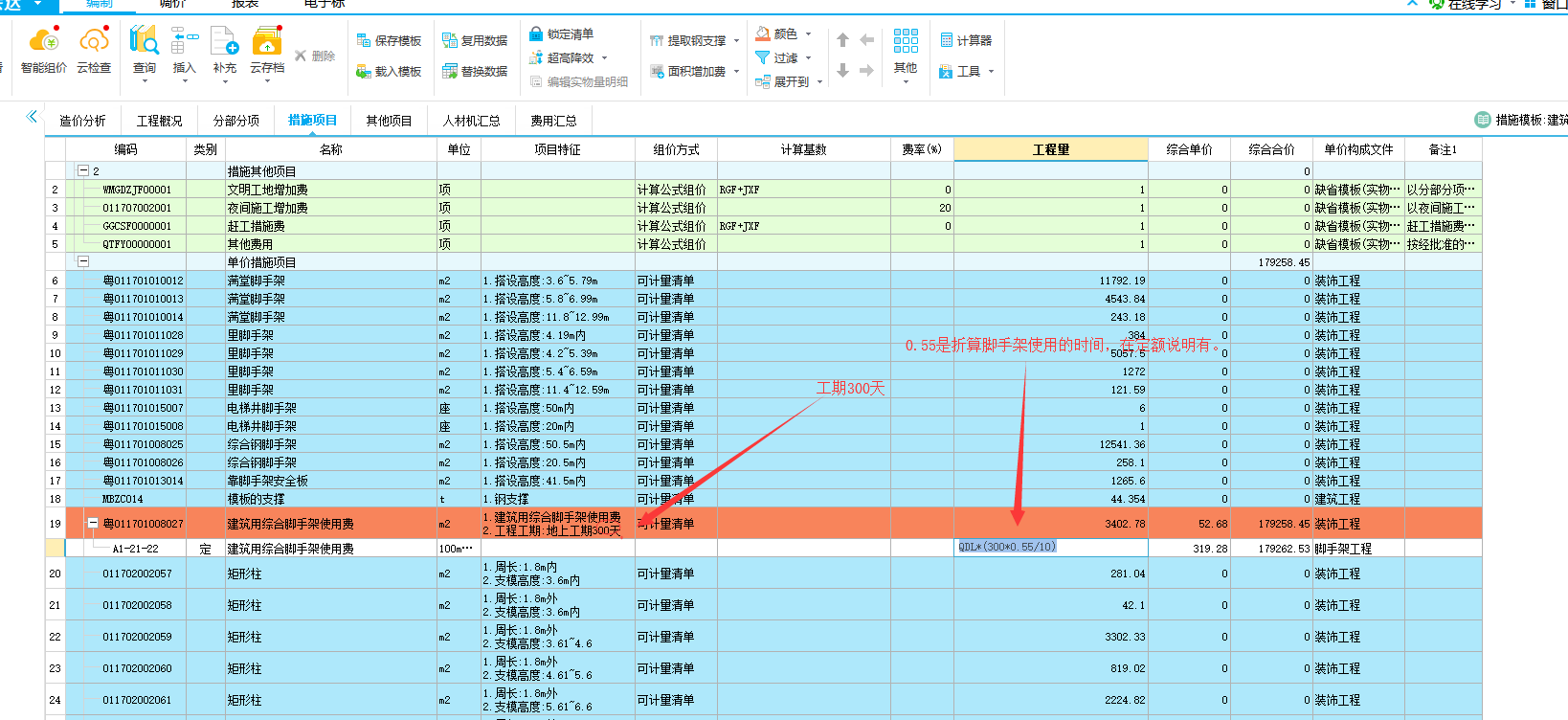Open the 报表 ribbon tab

point(245,5)
